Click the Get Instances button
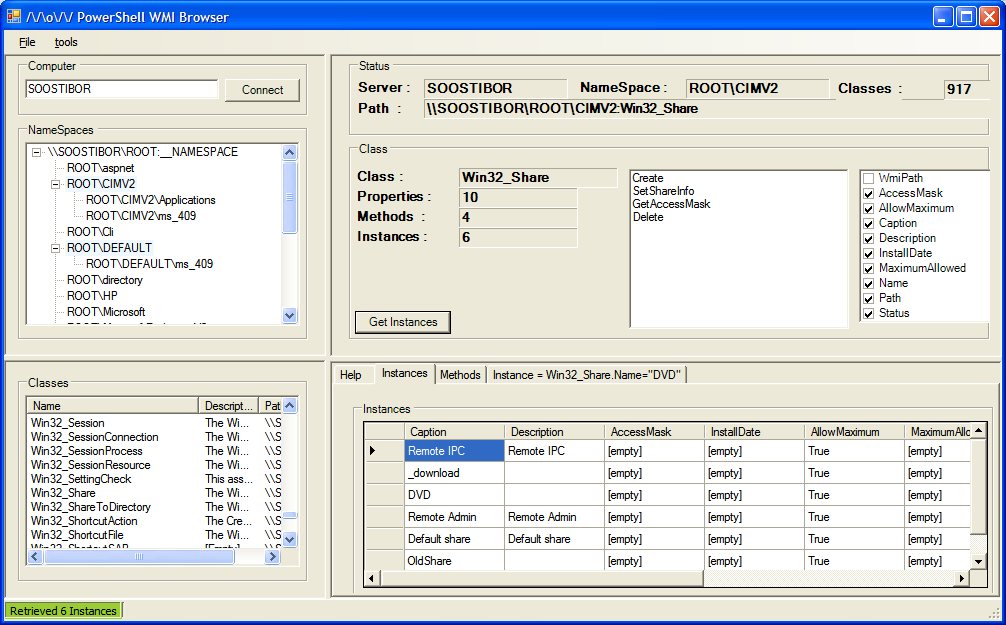This screenshot has height=625, width=1006. pos(403,321)
